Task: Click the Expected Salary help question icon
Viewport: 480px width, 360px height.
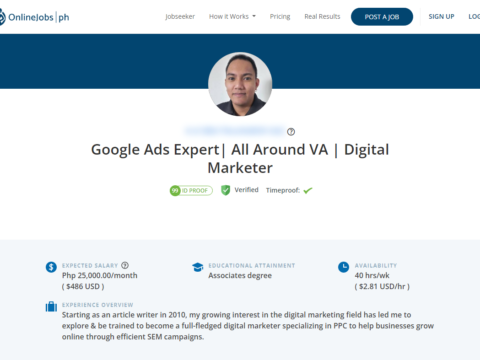Action: (125, 265)
